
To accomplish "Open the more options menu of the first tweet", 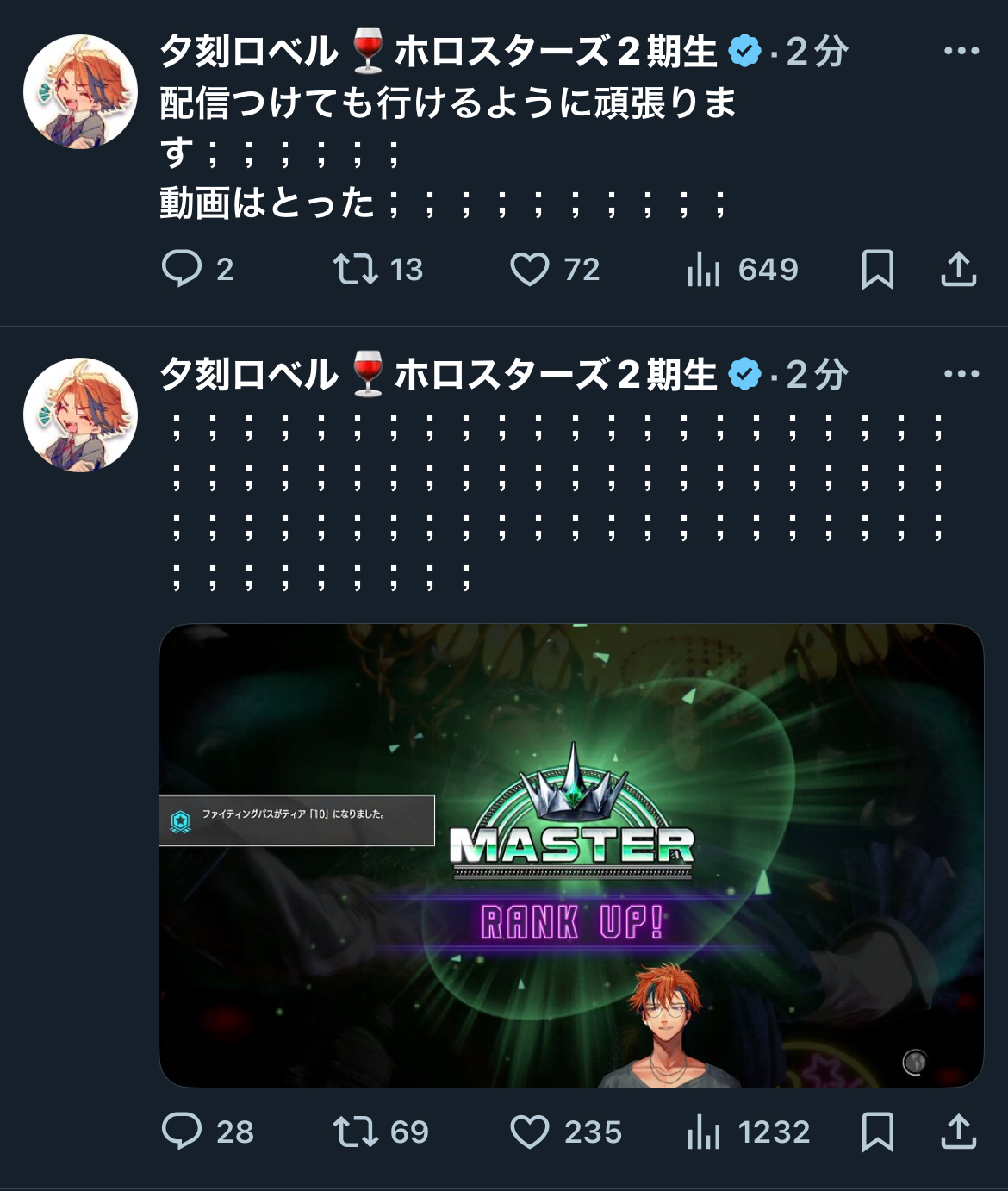I will click(961, 51).
